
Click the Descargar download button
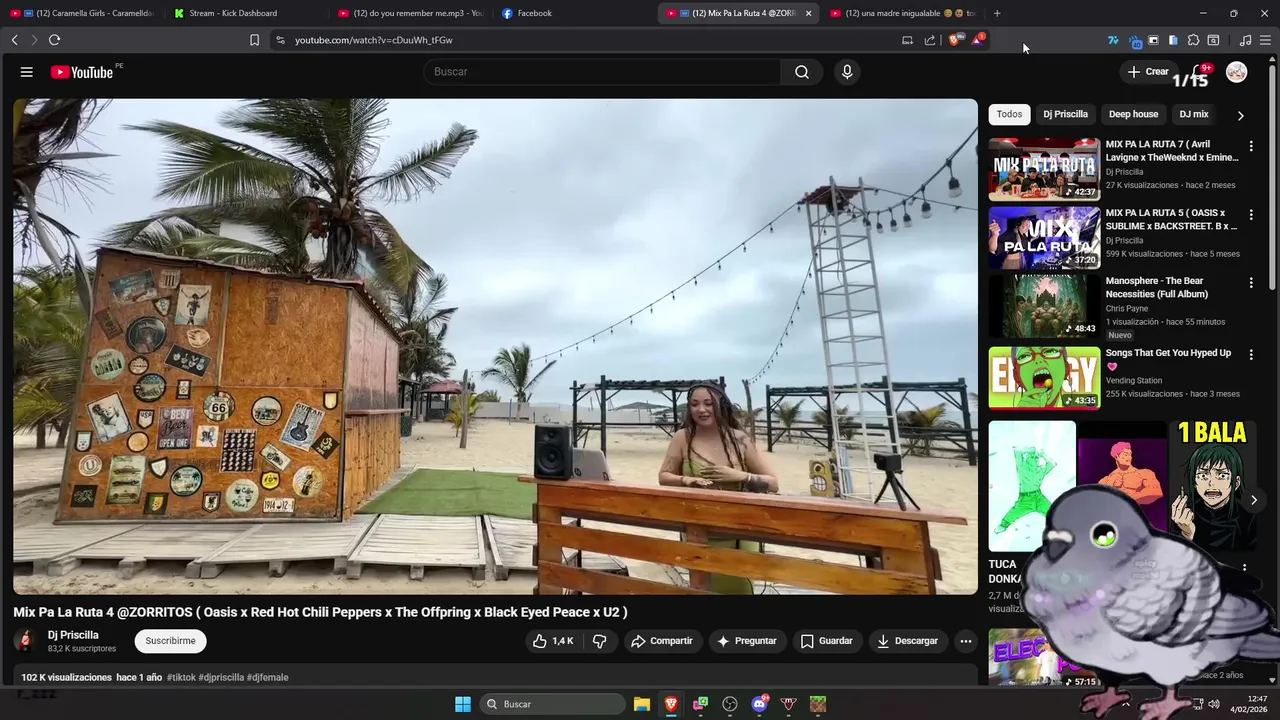pos(907,641)
